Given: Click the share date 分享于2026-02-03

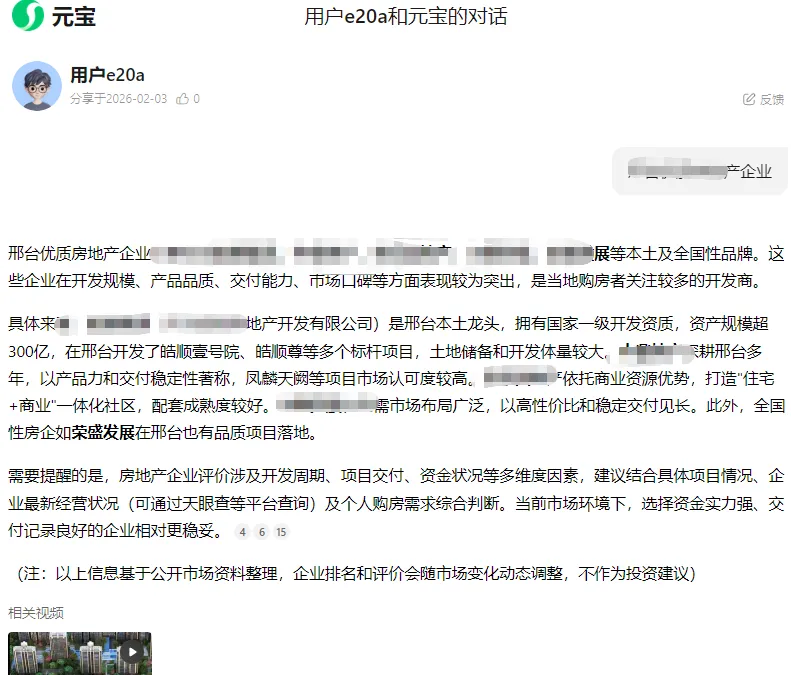Looking at the screenshot, I should pos(119,99).
